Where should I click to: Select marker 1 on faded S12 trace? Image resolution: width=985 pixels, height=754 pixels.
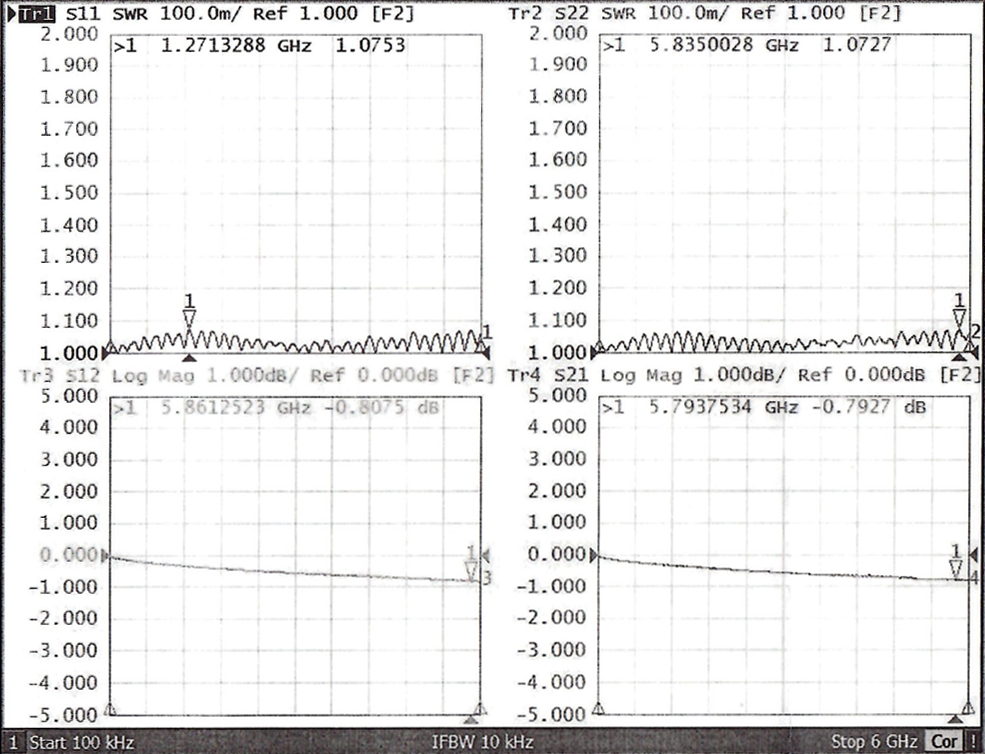(x=471, y=570)
